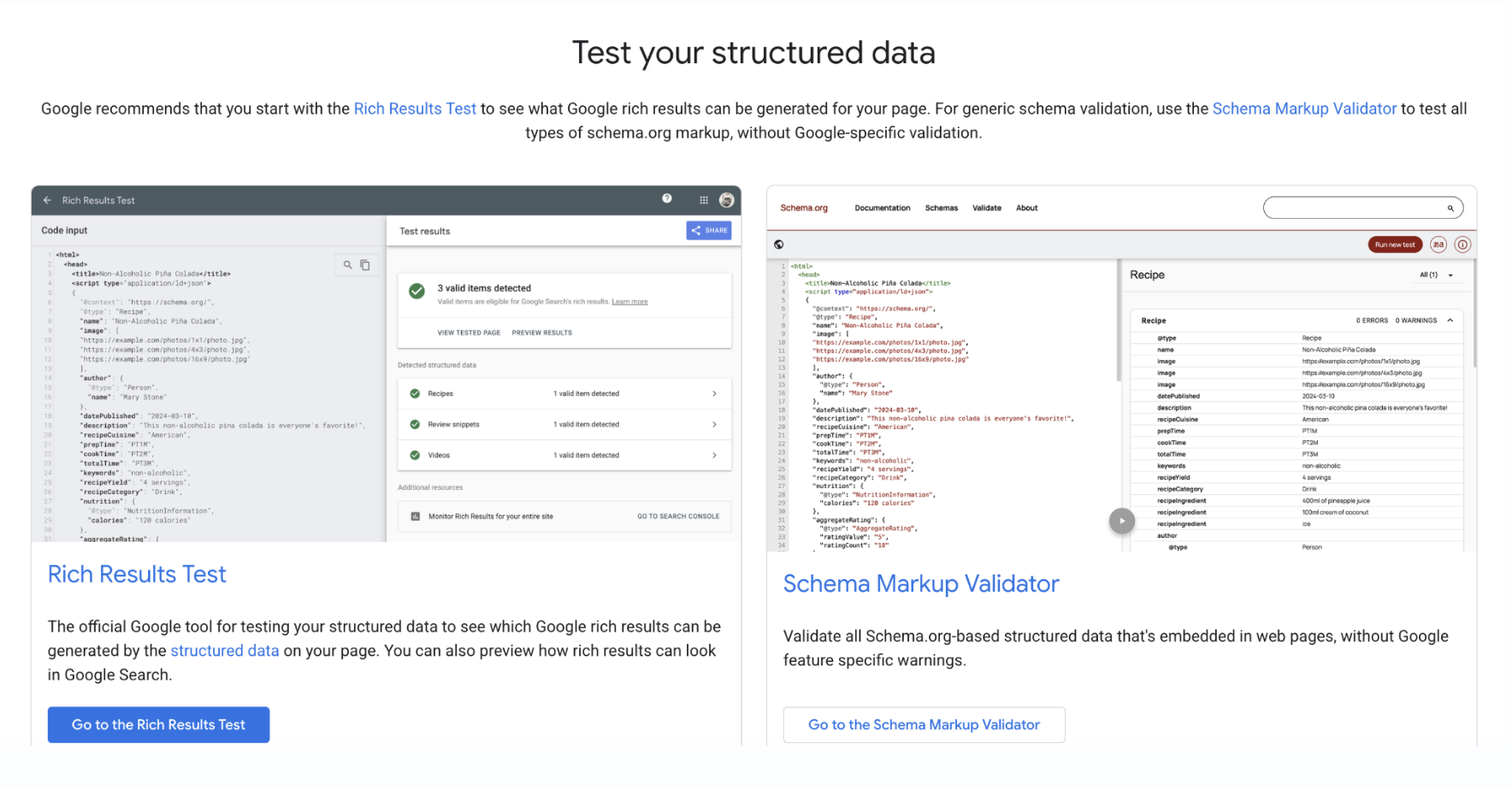The height and width of the screenshot is (790, 1512).
Task: Open About in Schema.org nav
Action: (x=1027, y=208)
